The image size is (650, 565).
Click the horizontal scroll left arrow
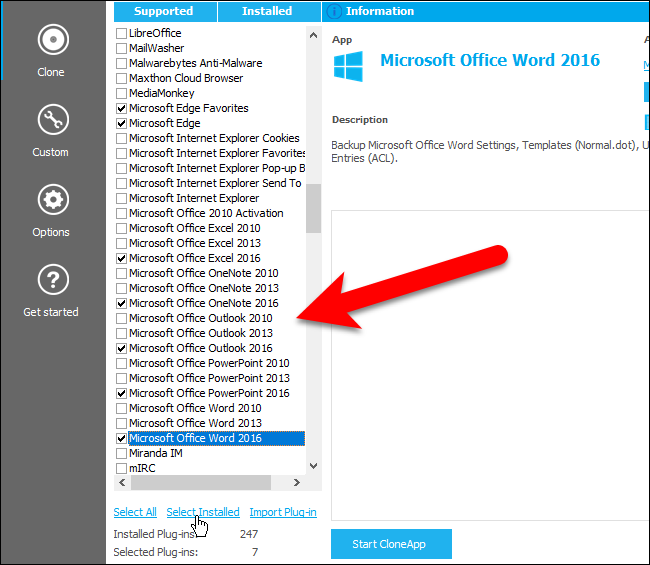point(122,483)
